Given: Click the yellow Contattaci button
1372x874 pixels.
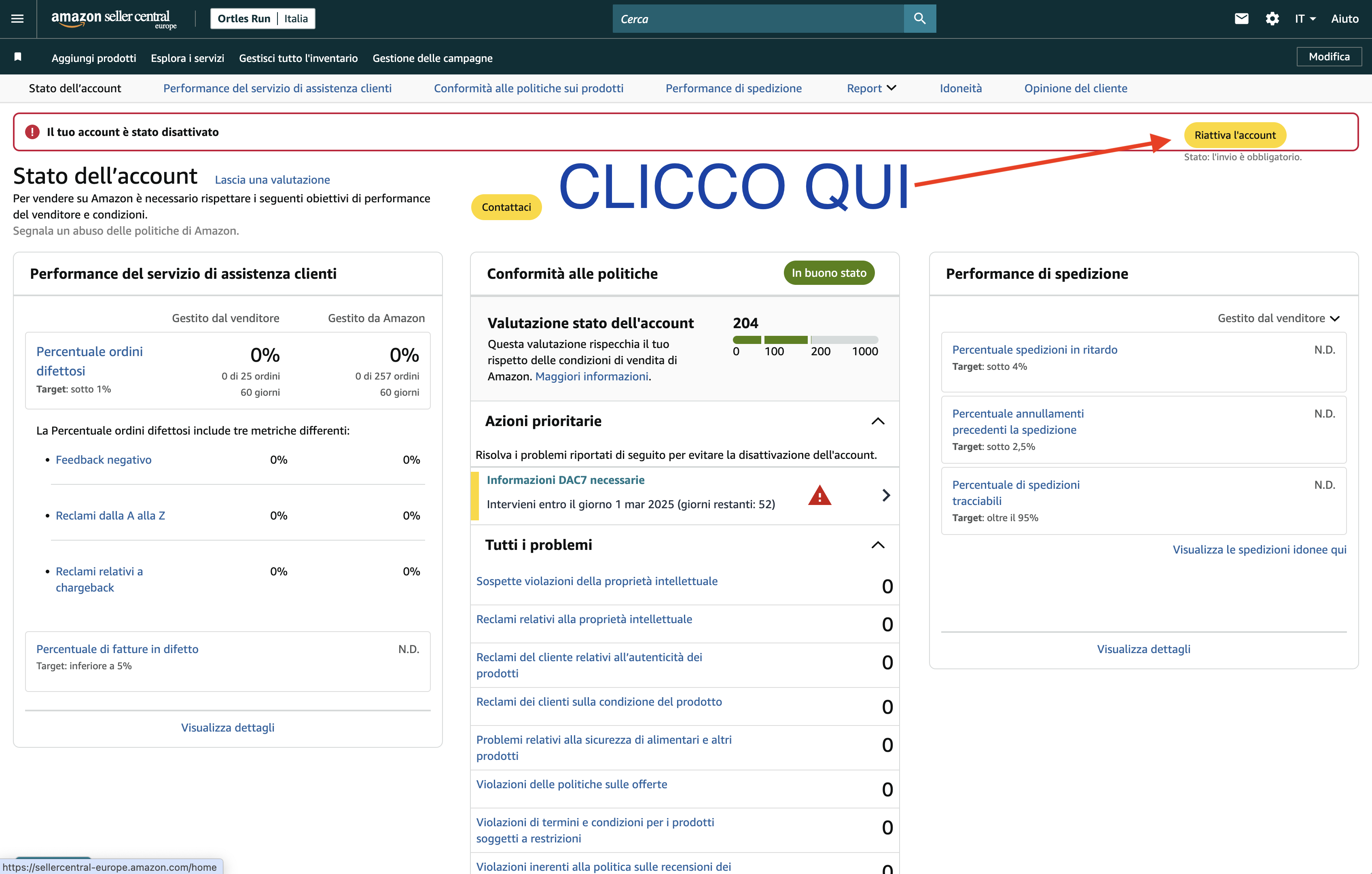Looking at the screenshot, I should point(506,207).
